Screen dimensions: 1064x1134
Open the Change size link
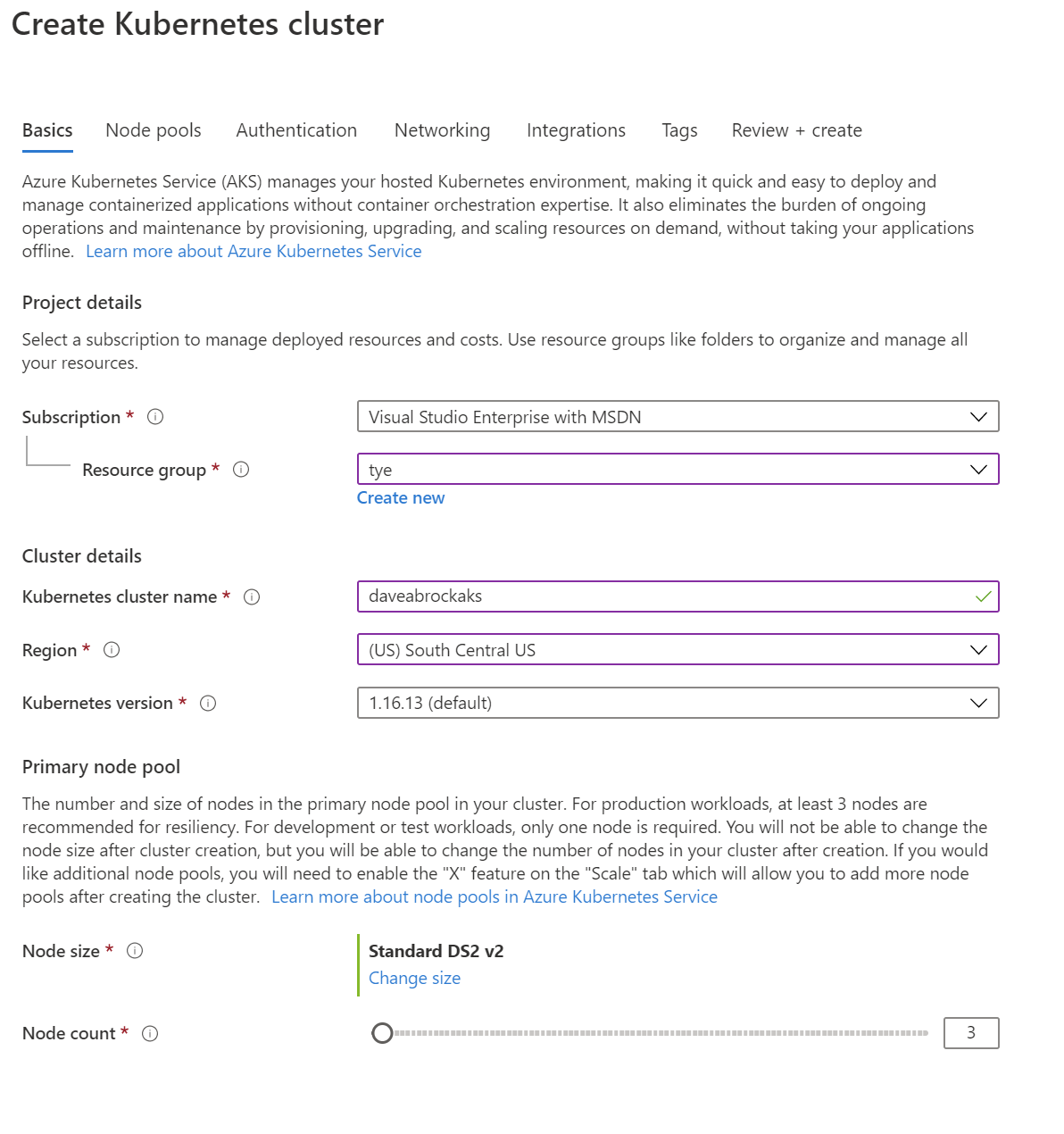point(414,978)
